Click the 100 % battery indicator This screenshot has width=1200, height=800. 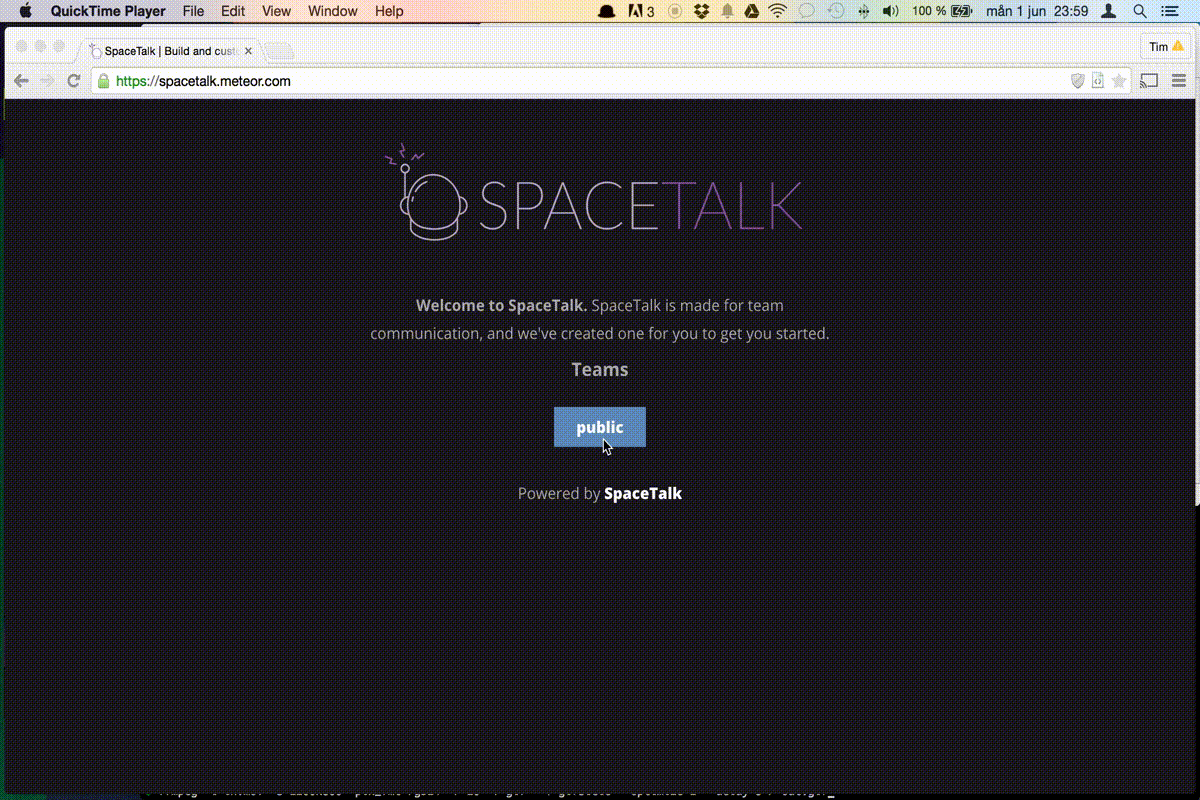941,11
